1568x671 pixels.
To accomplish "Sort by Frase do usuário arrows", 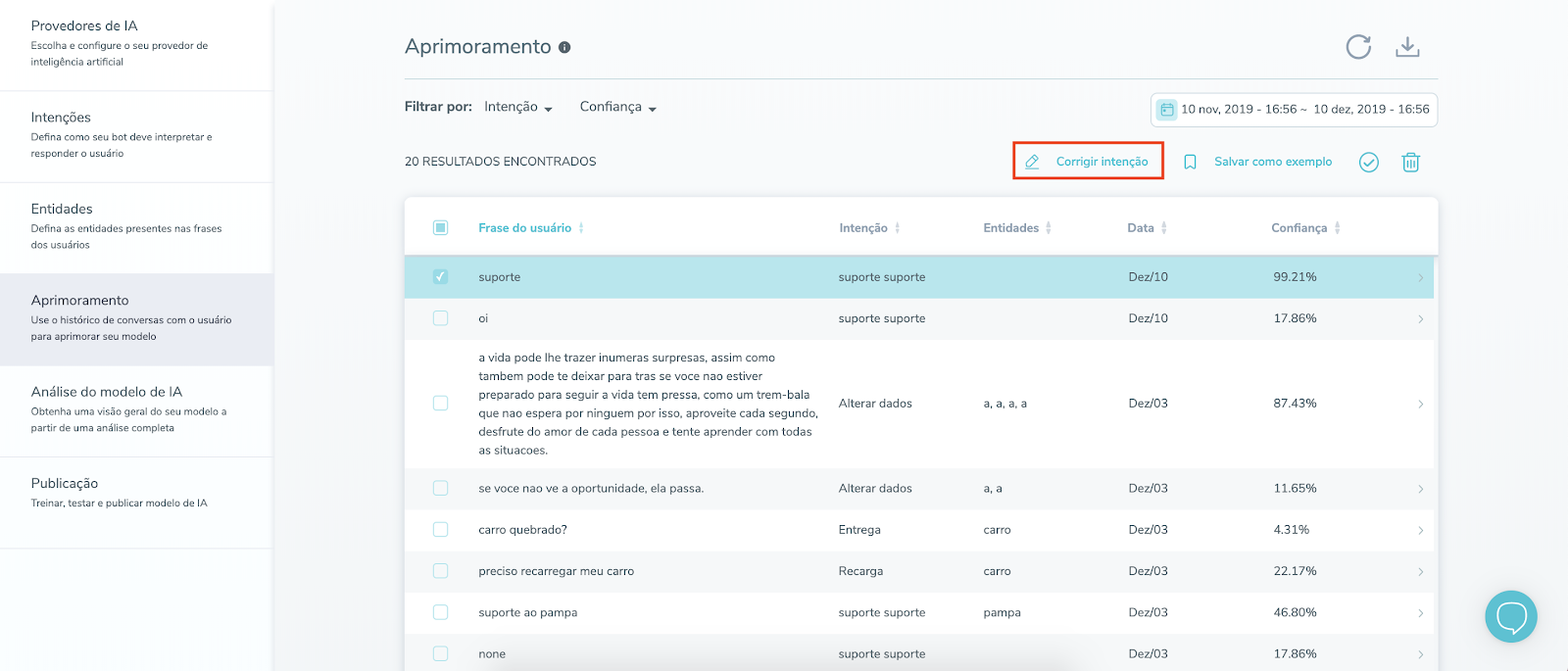I will 581,228.
